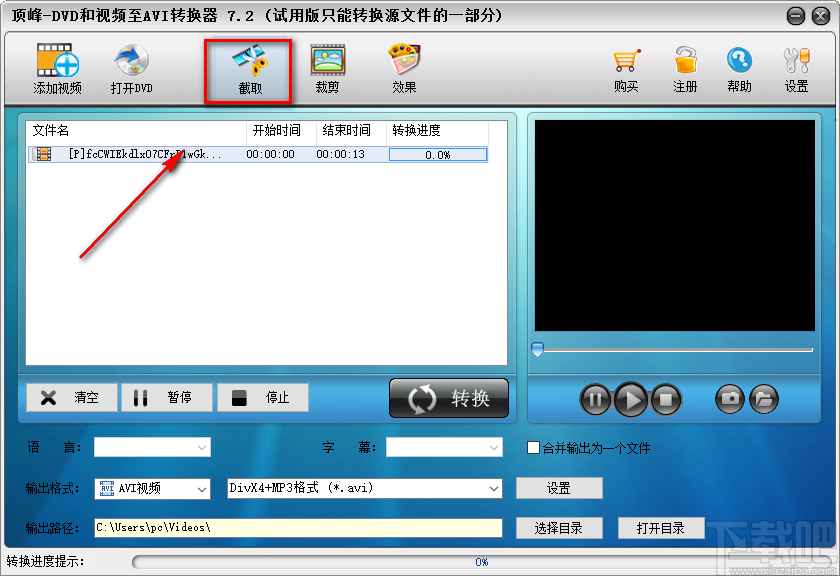Open 设置 settings in the top toolbar
840x576 pixels.
(x=796, y=69)
